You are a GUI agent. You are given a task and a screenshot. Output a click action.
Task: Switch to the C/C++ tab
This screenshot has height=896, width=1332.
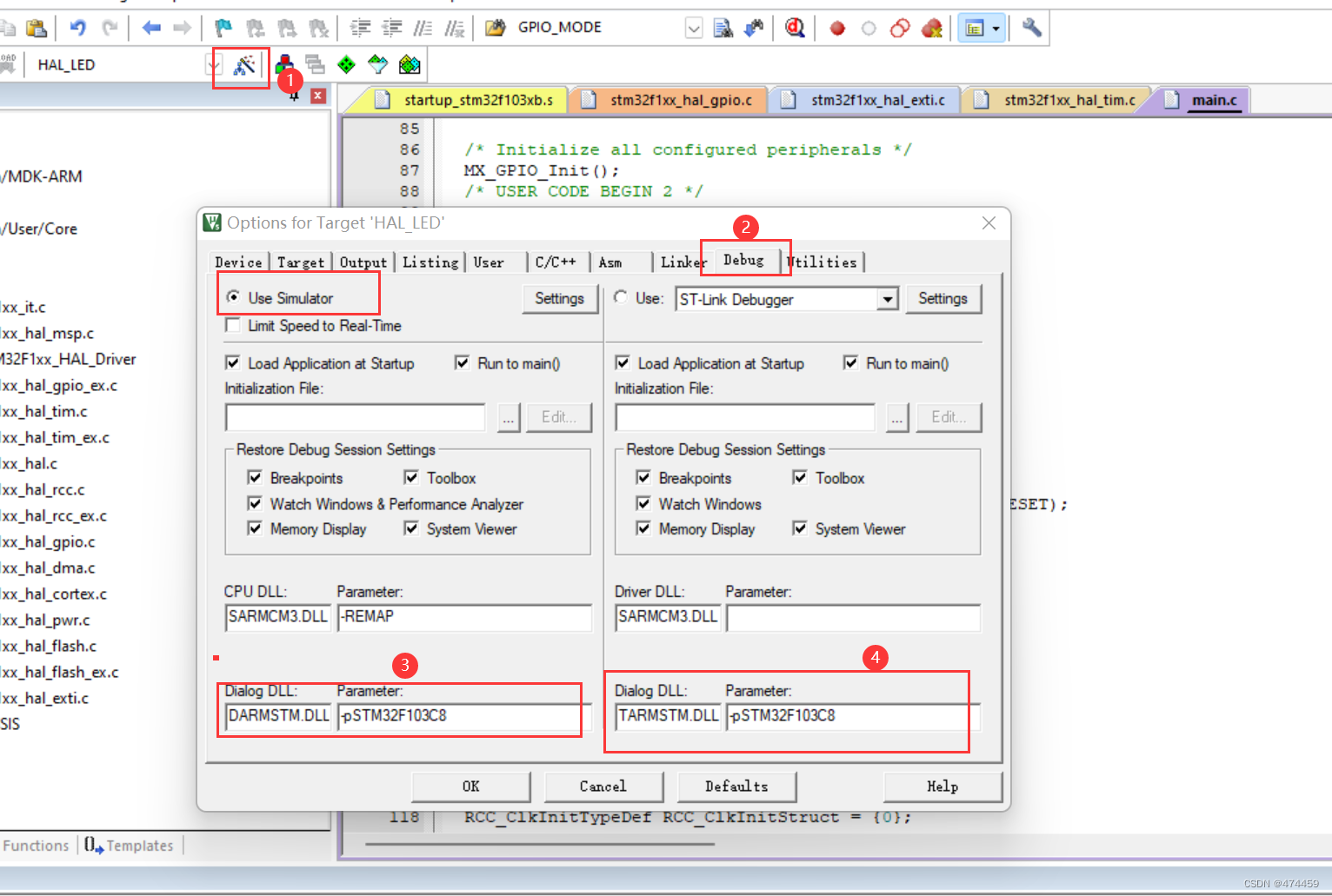(556, 262)
